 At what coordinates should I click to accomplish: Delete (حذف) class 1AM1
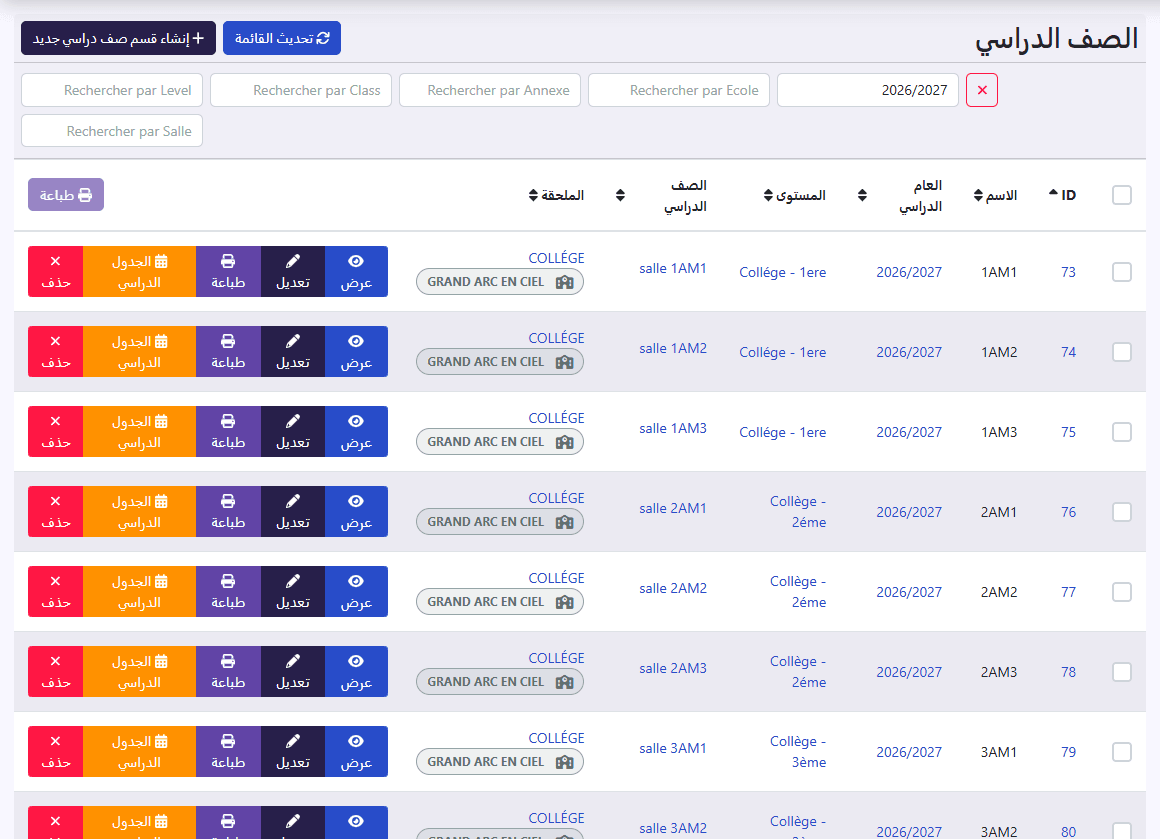55,272
